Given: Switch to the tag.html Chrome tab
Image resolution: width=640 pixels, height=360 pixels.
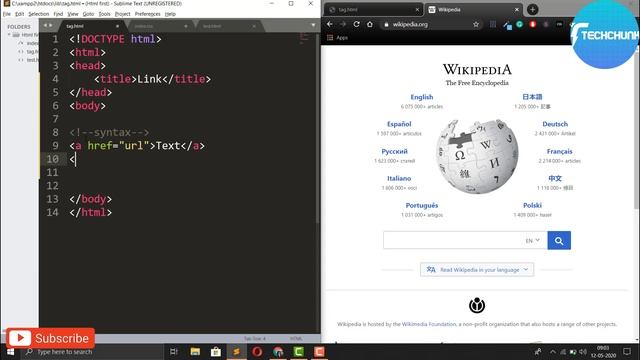Looking at the screenshot, I should click(372, 9).
